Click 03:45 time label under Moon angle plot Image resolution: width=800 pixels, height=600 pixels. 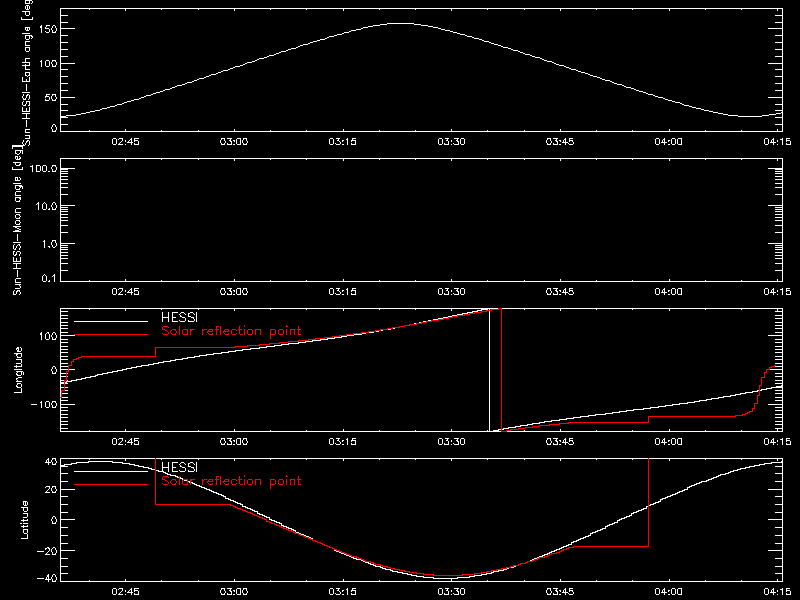coord(560,292)
